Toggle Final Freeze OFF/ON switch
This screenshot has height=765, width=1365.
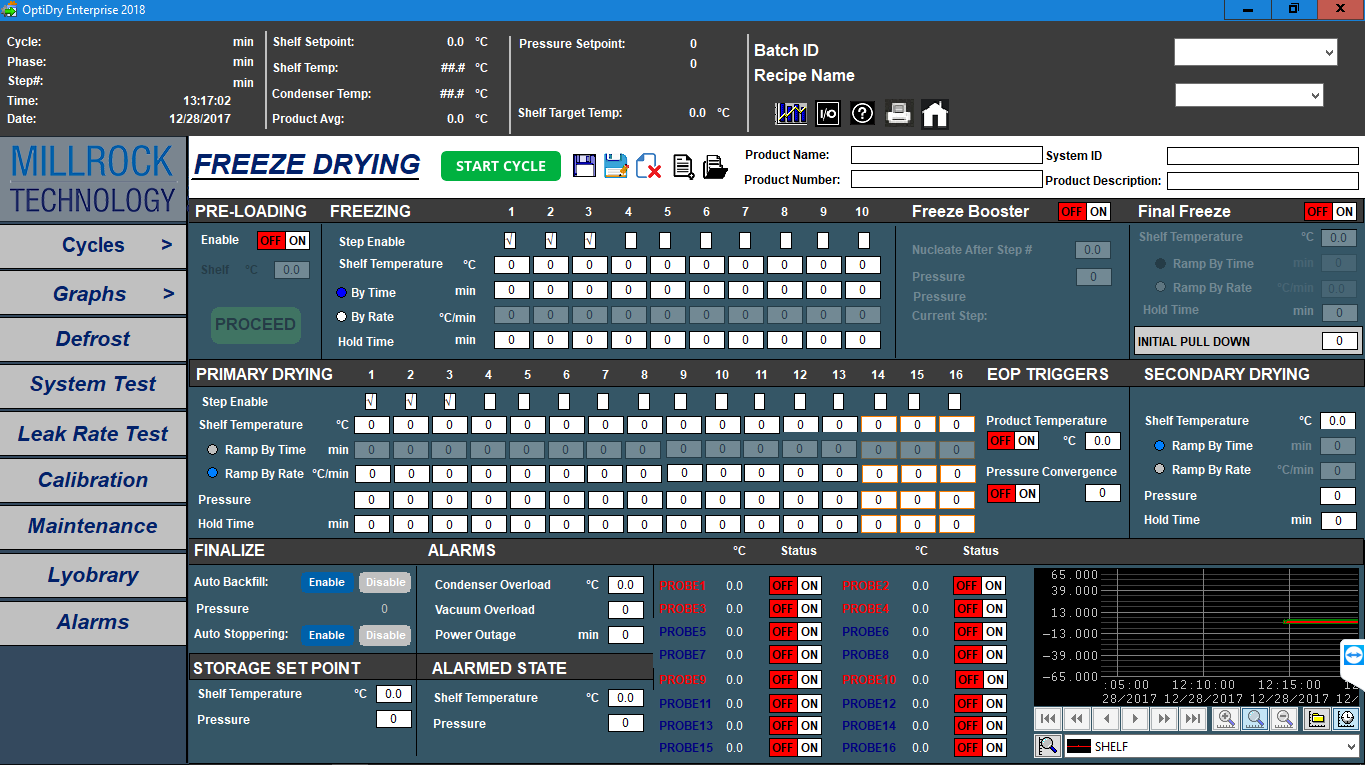[1331, 212]
